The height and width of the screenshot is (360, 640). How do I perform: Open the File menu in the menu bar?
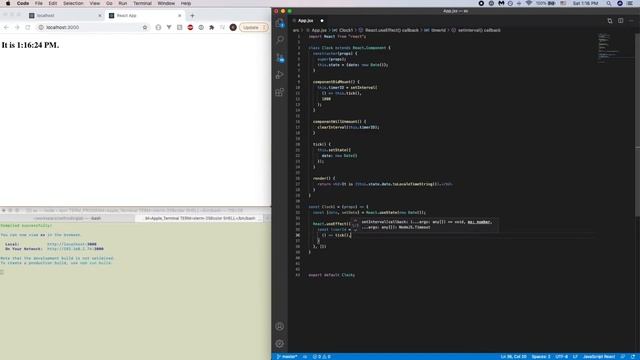[x=39, y=3]
